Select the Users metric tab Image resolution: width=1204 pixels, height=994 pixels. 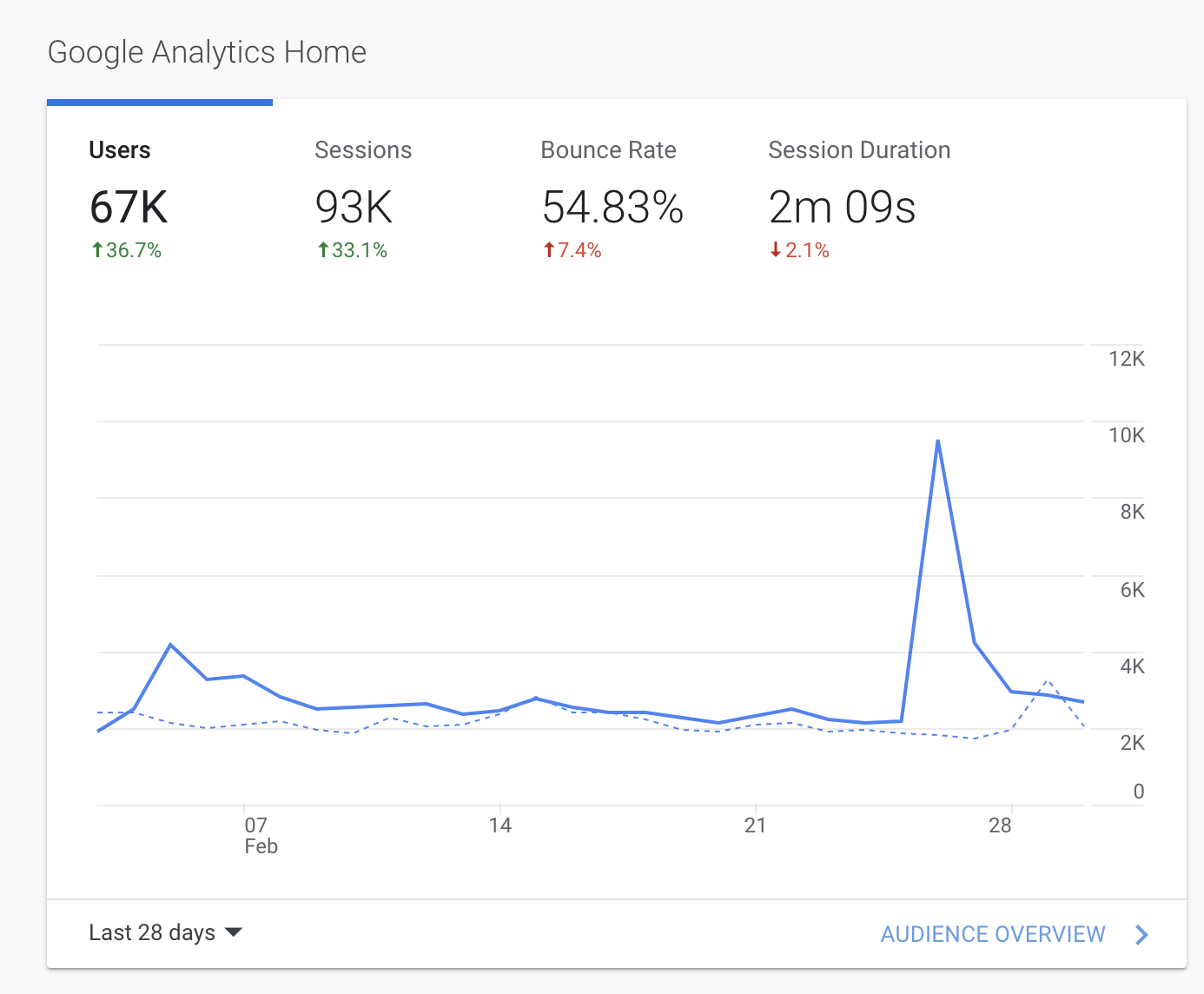coord(160,191)
